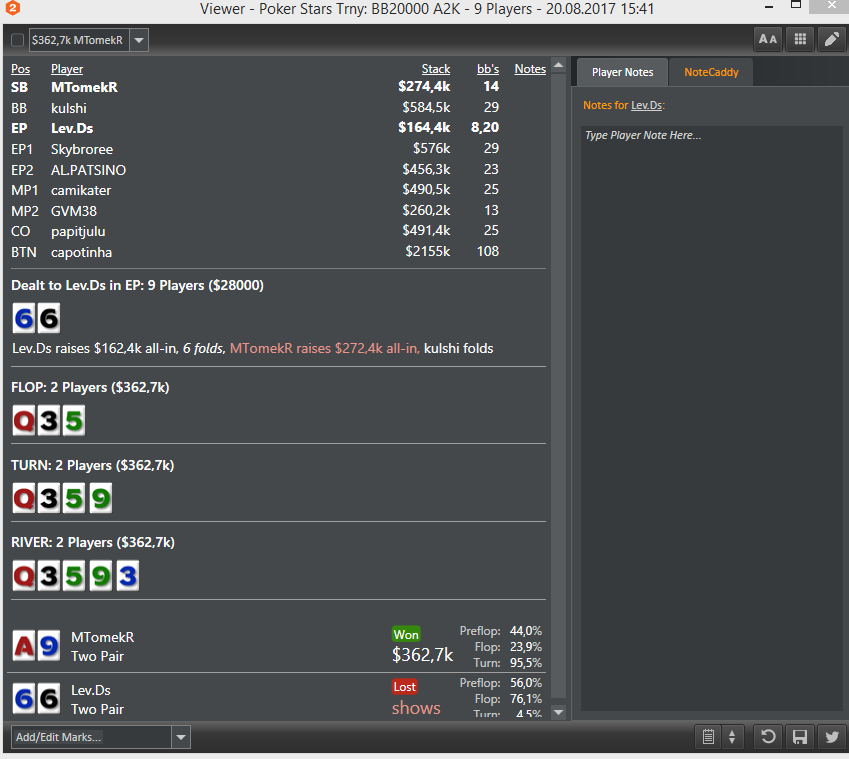The height and width of the screenshot is (759, 849).
Task: Click the Stack column header
Action: [436, 69]
